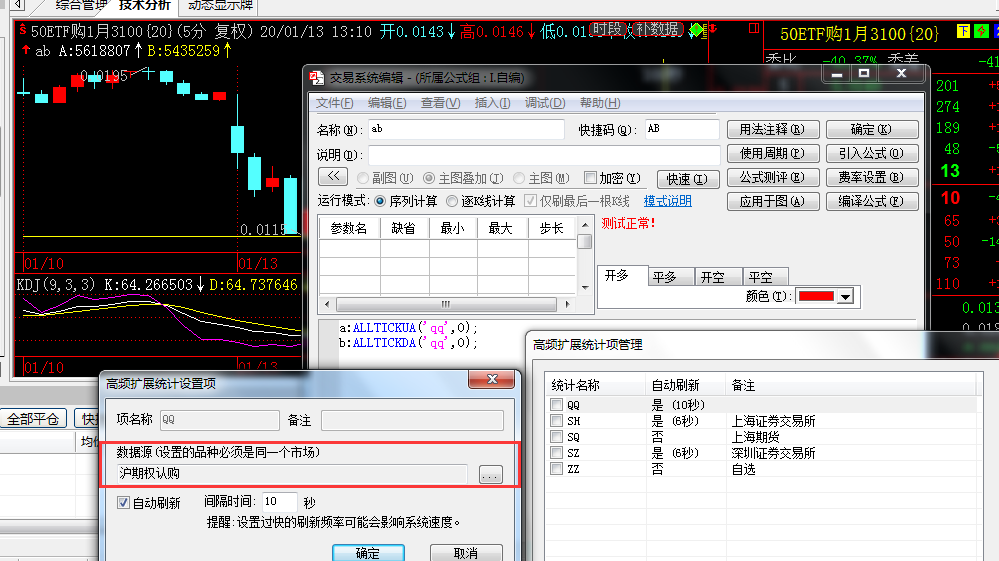Check the SH statistics item checkbox
The image size is (999, 561).
(x=556, y=421)
